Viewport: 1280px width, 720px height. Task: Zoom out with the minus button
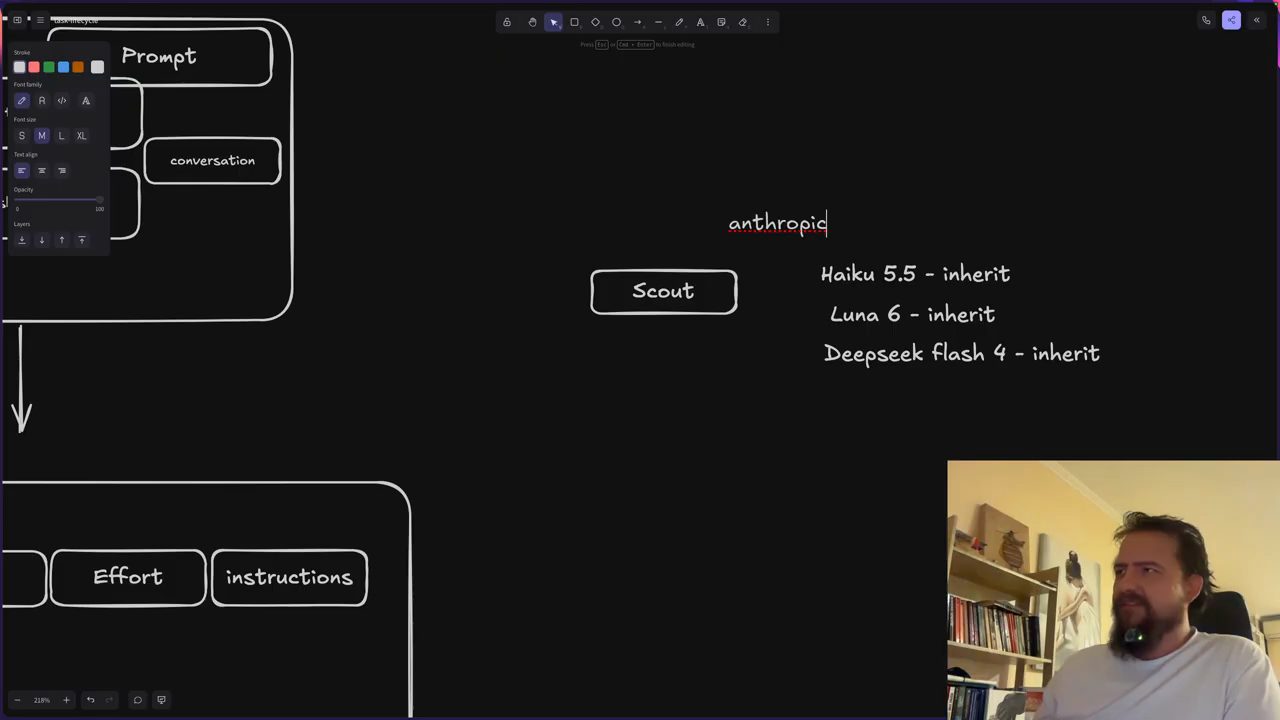pyautogui.click(x=17, y=700)
